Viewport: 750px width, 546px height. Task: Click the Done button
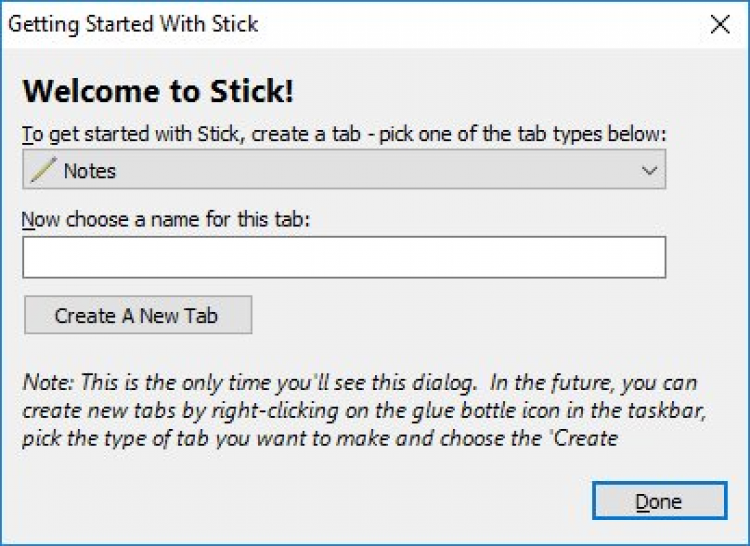pyautogui.click(x=659, y=501)
